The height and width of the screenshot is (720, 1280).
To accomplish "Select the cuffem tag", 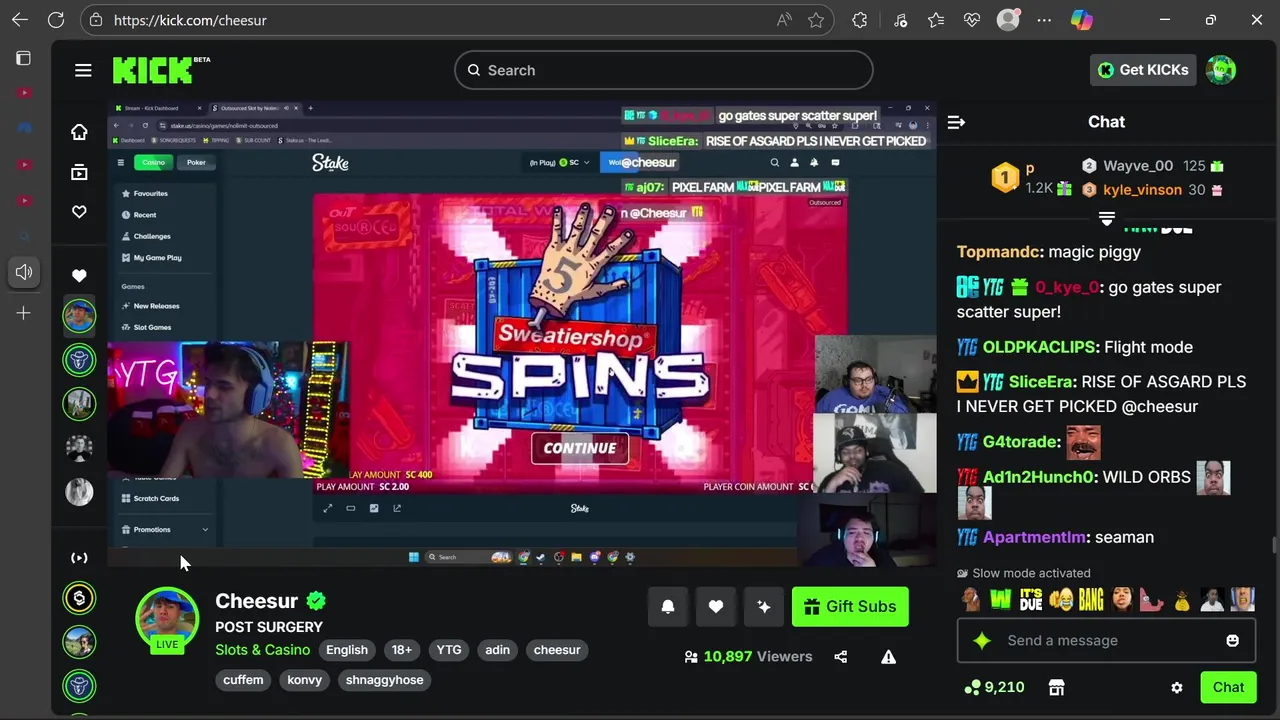I will (x=243, y=680).
